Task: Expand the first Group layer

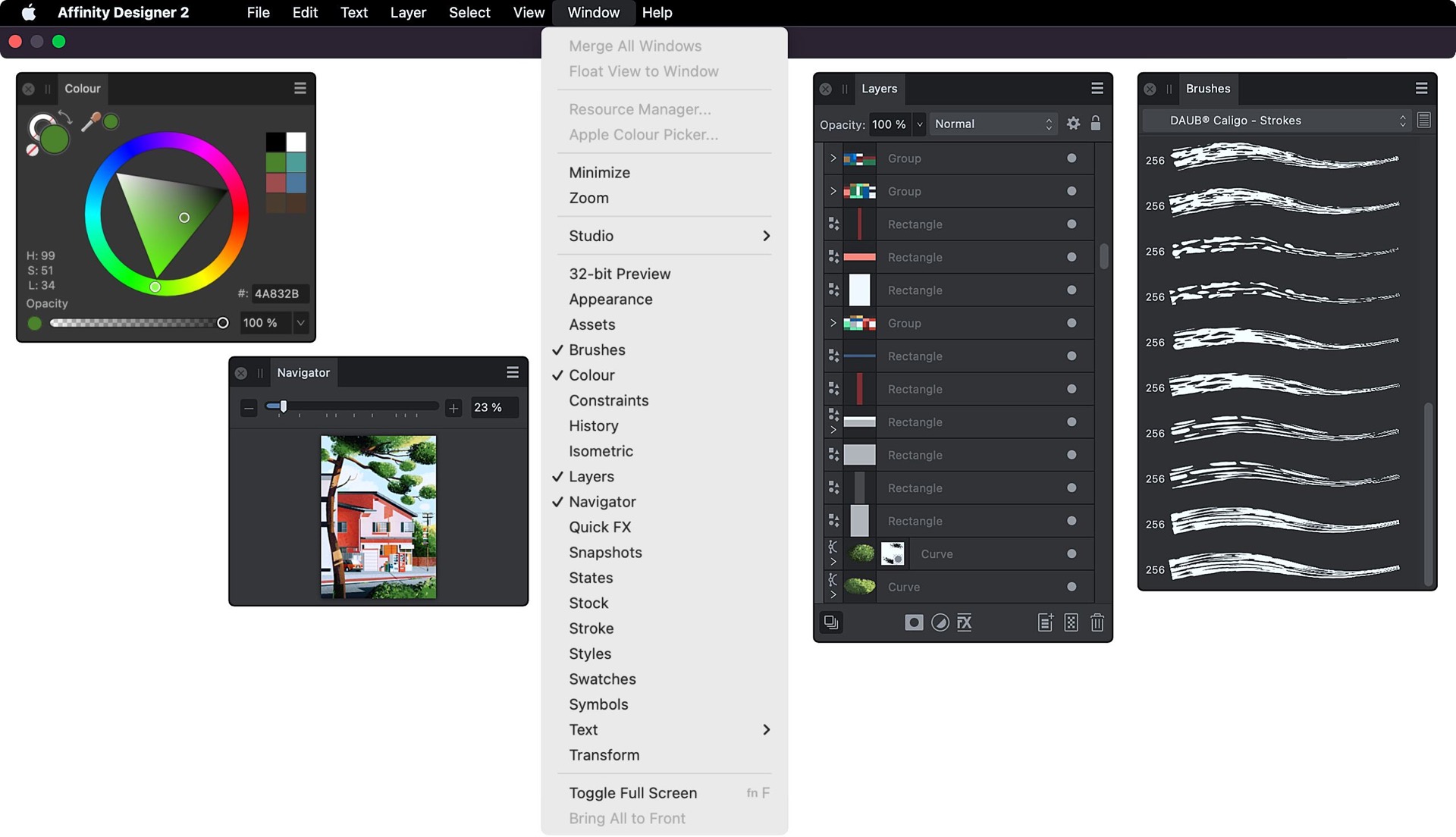Action: 833,158
